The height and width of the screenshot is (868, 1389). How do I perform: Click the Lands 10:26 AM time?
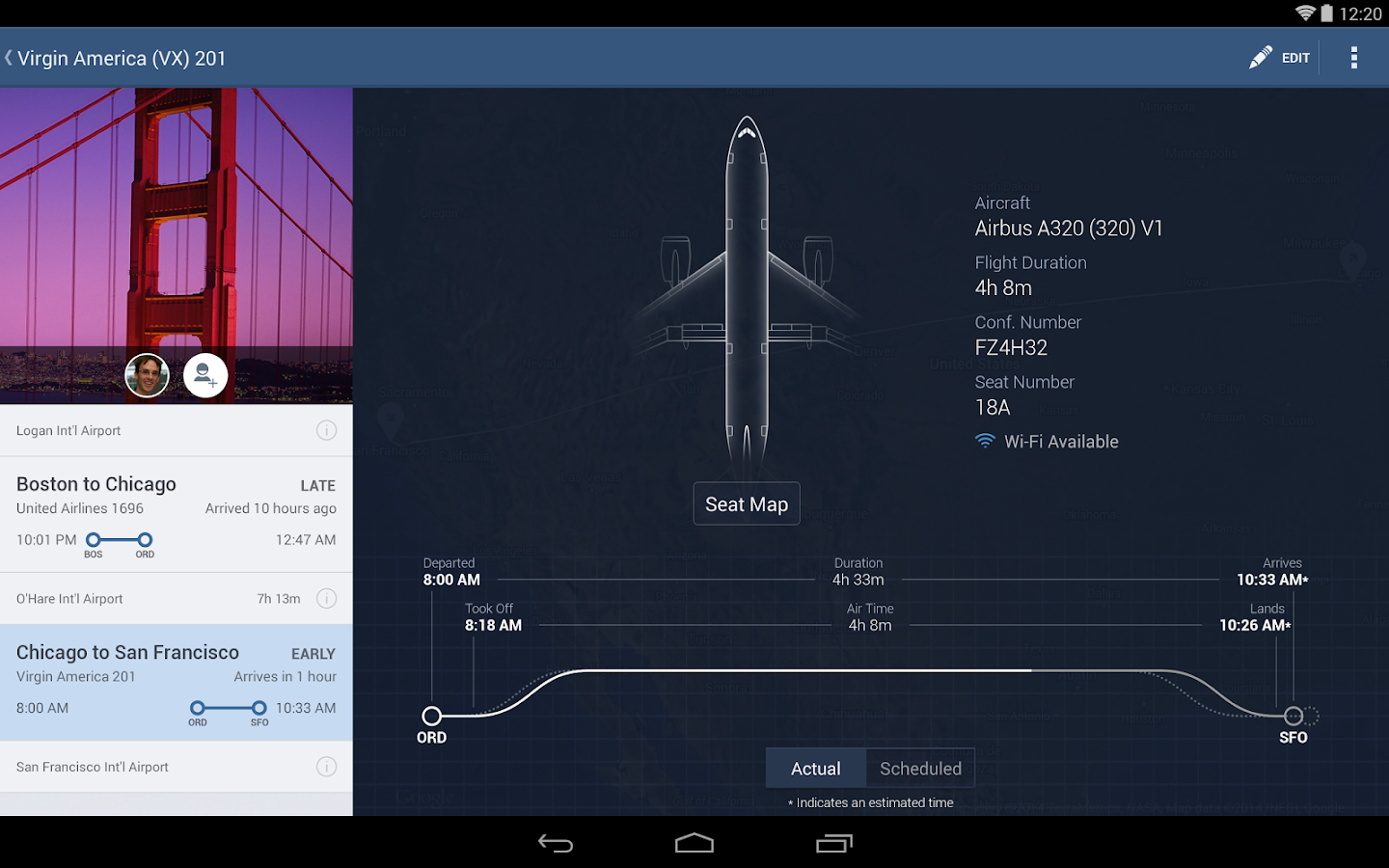pos(1255,625)
